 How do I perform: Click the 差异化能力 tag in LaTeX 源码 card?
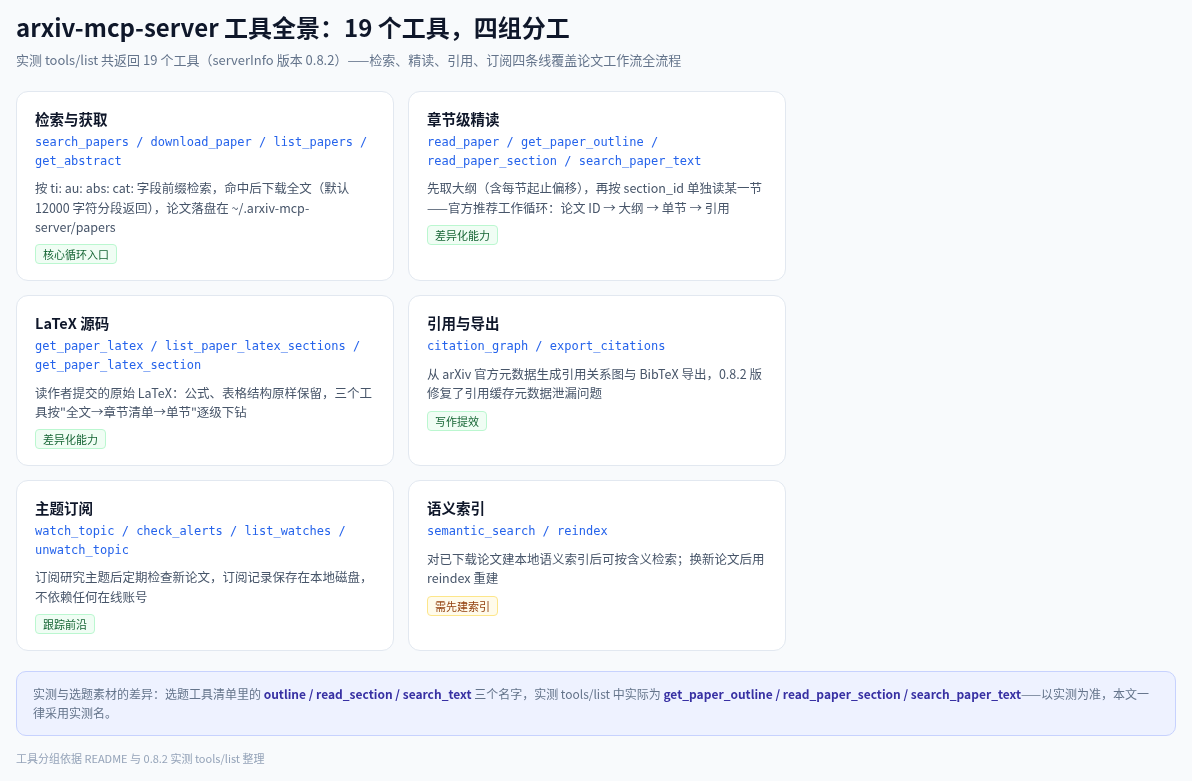pyautogui.click(x=70, y=440)
